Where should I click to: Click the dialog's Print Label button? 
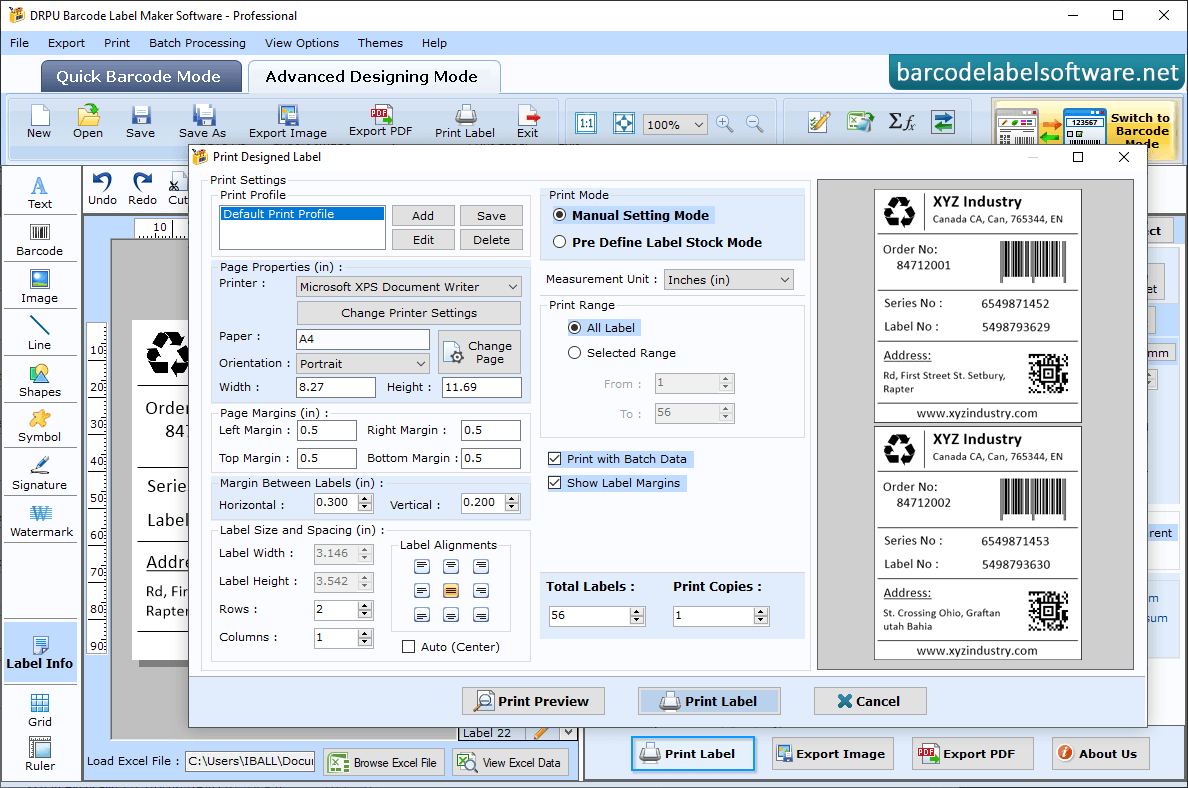coord(709,702)
